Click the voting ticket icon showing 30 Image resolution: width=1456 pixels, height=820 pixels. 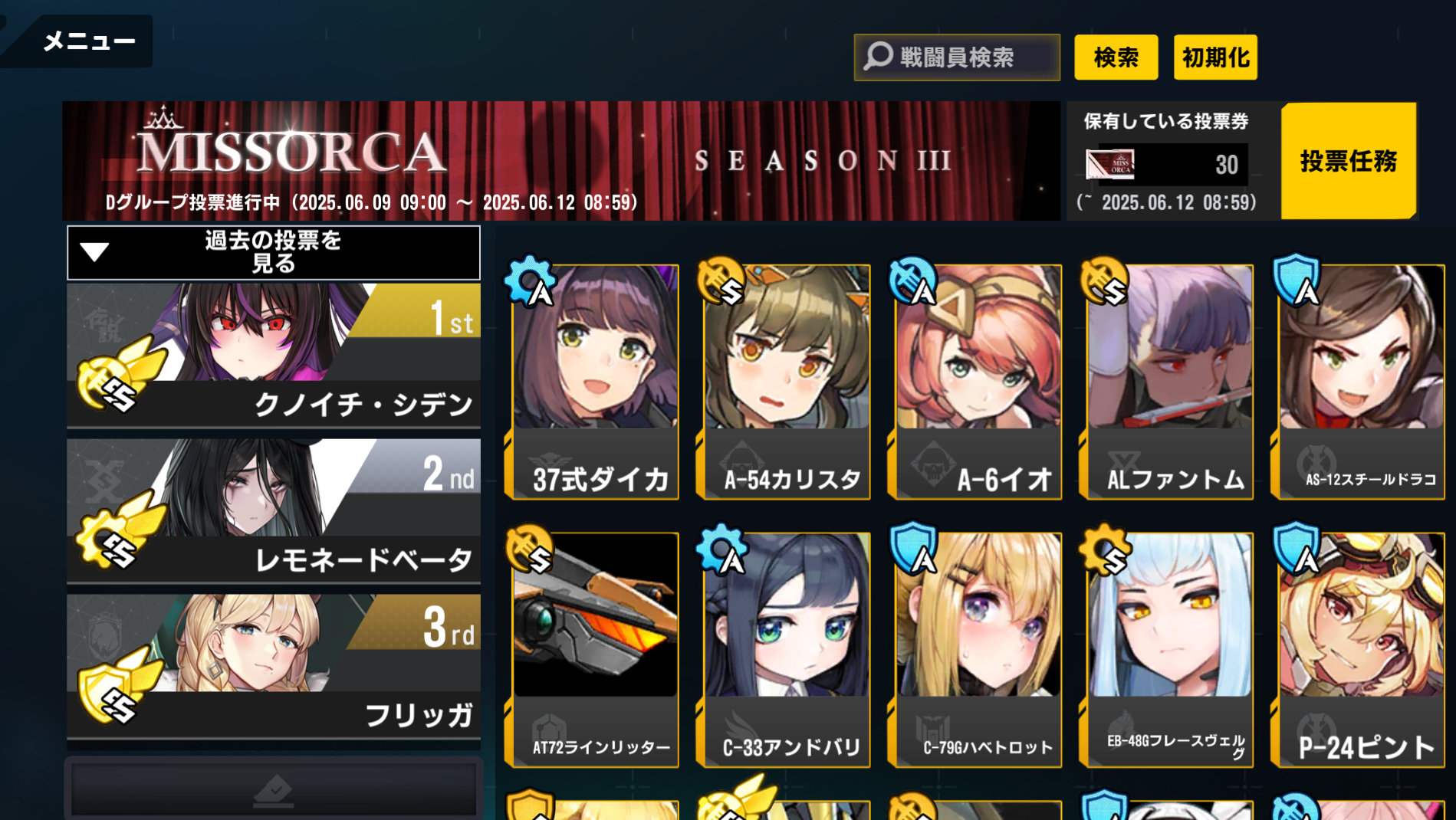pyautogui.click(x=1109, y=164)
